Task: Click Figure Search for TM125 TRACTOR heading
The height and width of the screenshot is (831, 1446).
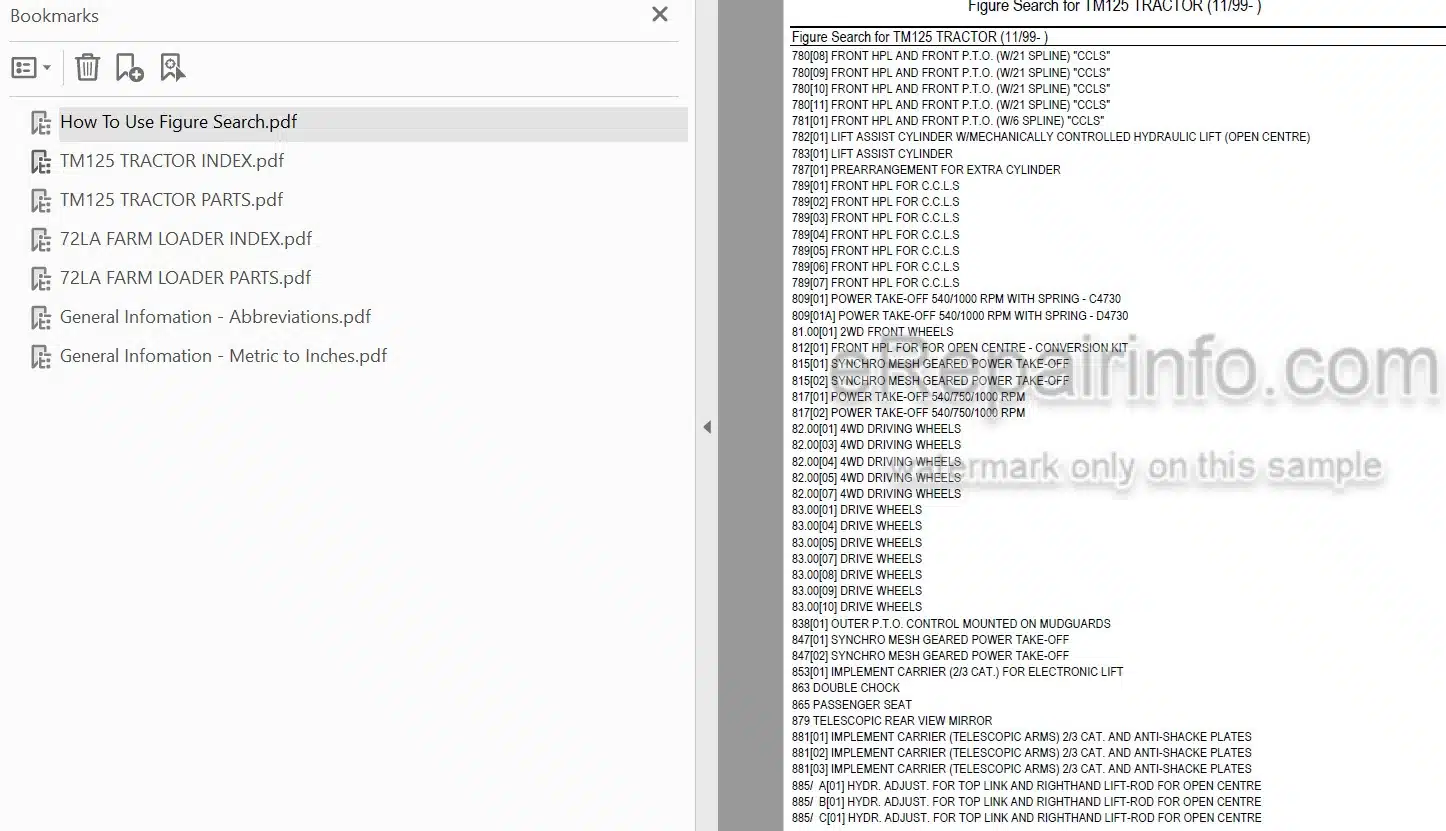Action: [x=920, y=37]
